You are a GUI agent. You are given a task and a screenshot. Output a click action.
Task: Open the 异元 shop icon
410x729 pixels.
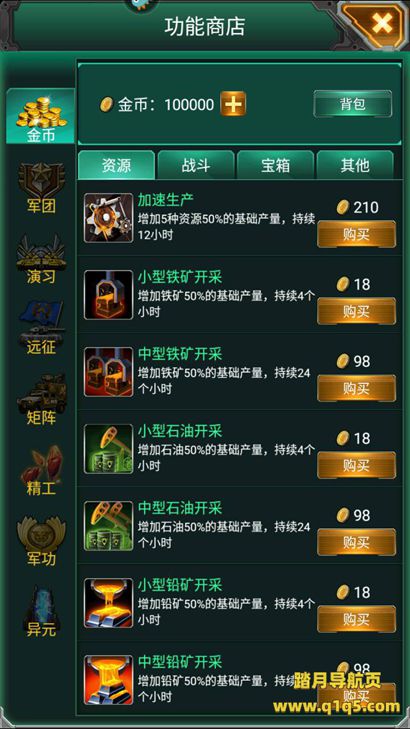click(x=41, y=612)
